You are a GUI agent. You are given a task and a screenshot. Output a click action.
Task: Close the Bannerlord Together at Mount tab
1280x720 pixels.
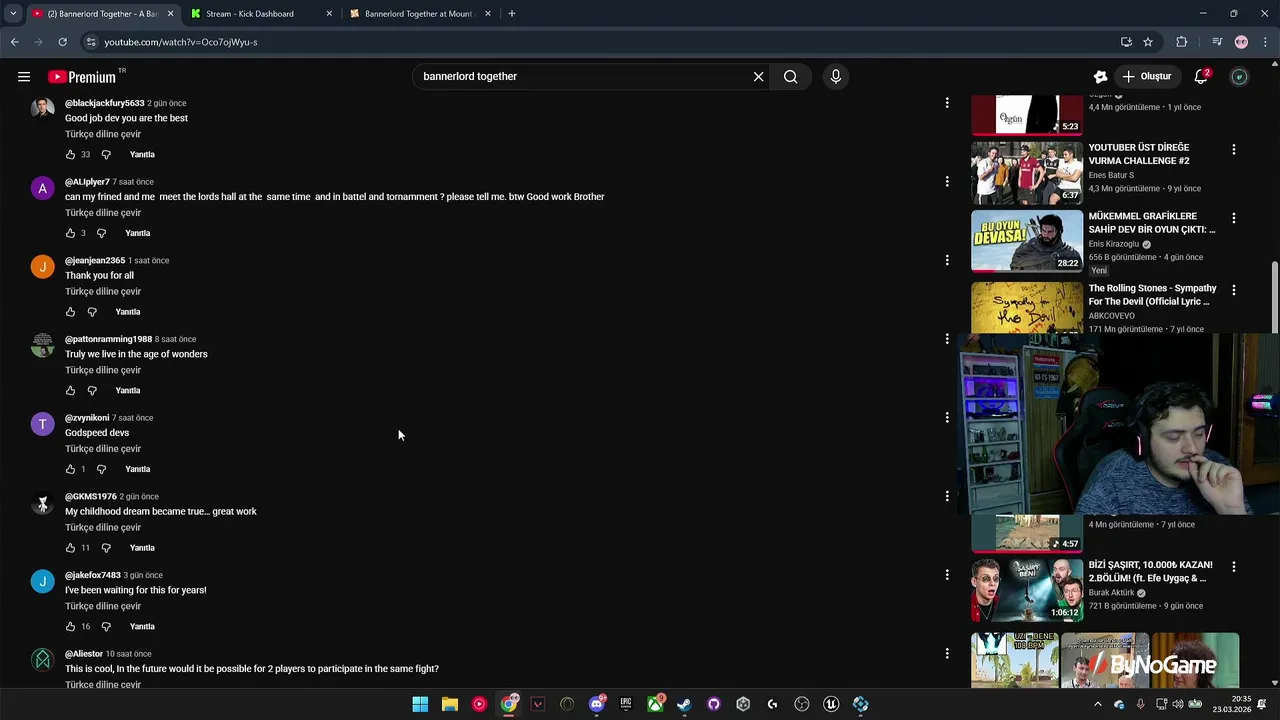tap(488, 14)
